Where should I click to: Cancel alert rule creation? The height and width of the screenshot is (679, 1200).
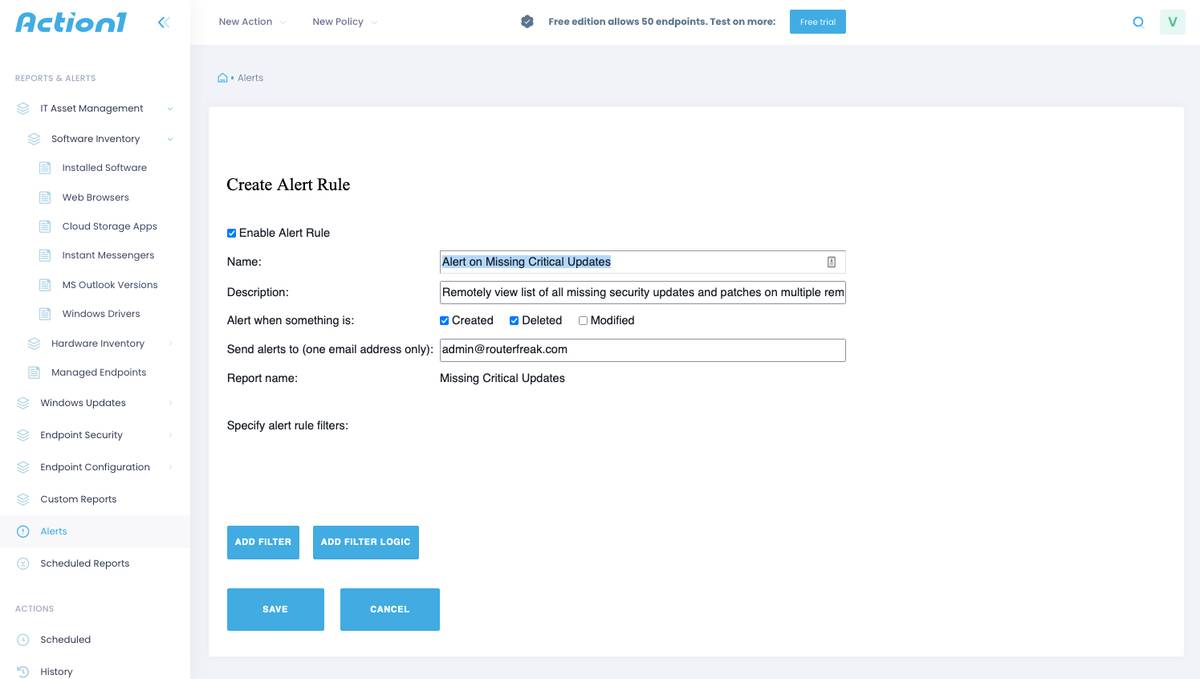click(x=390, y=609)
